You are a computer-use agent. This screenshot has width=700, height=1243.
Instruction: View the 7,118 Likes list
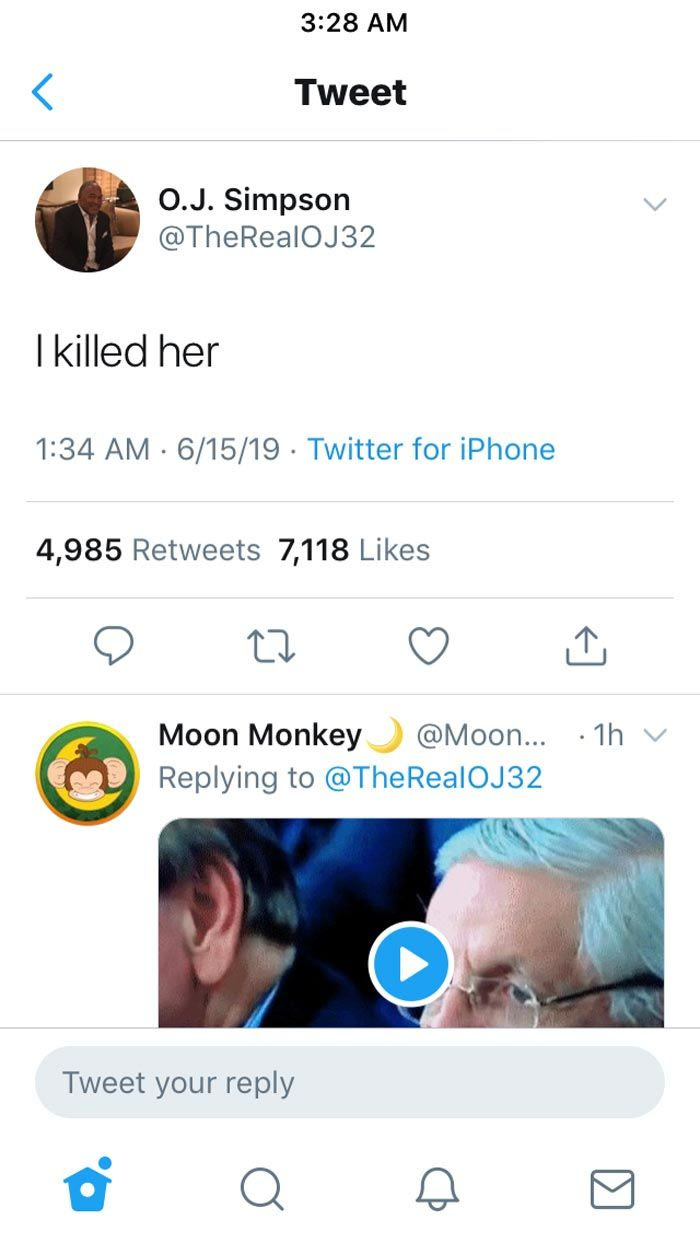(354, 550)
